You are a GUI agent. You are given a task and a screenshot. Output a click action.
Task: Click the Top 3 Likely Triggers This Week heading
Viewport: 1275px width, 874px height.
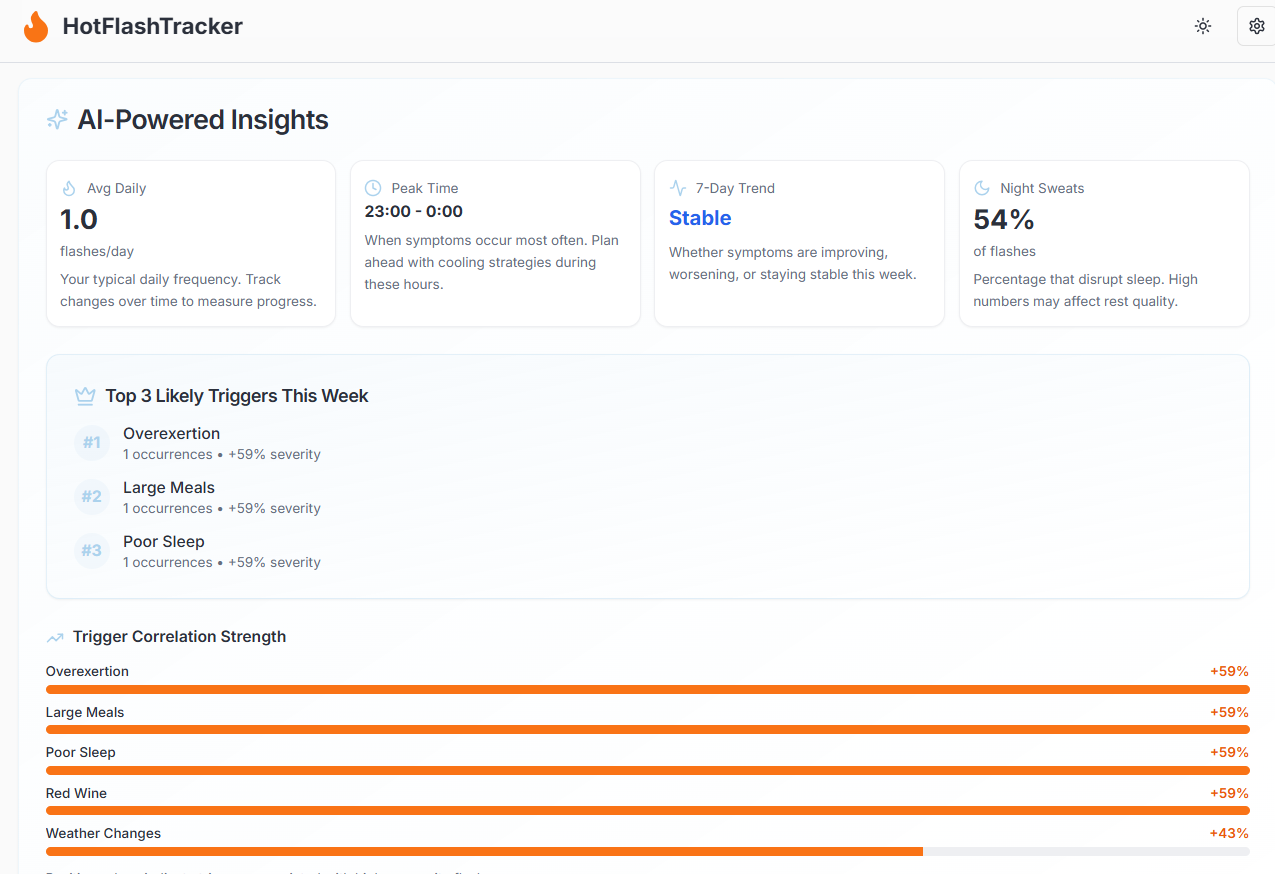237,396
